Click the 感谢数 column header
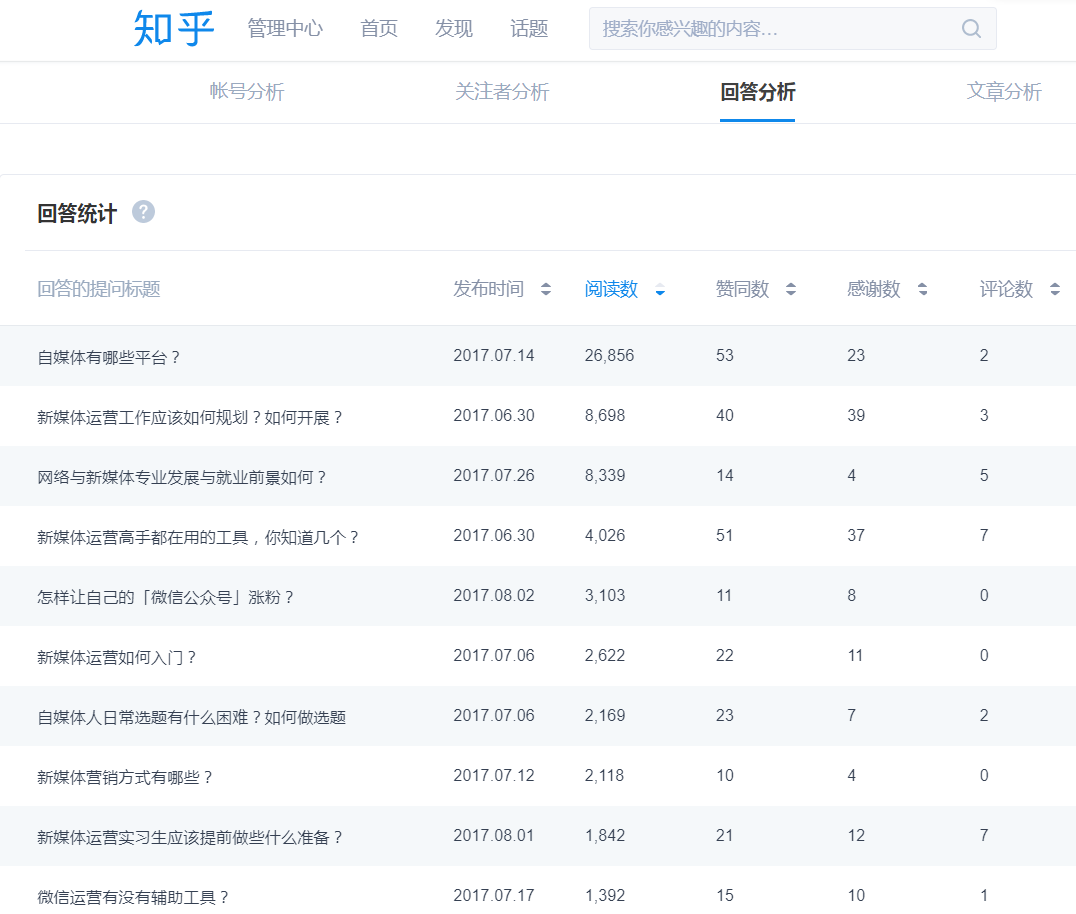This screenshot has height=914, width=1076. click(874, 289)
